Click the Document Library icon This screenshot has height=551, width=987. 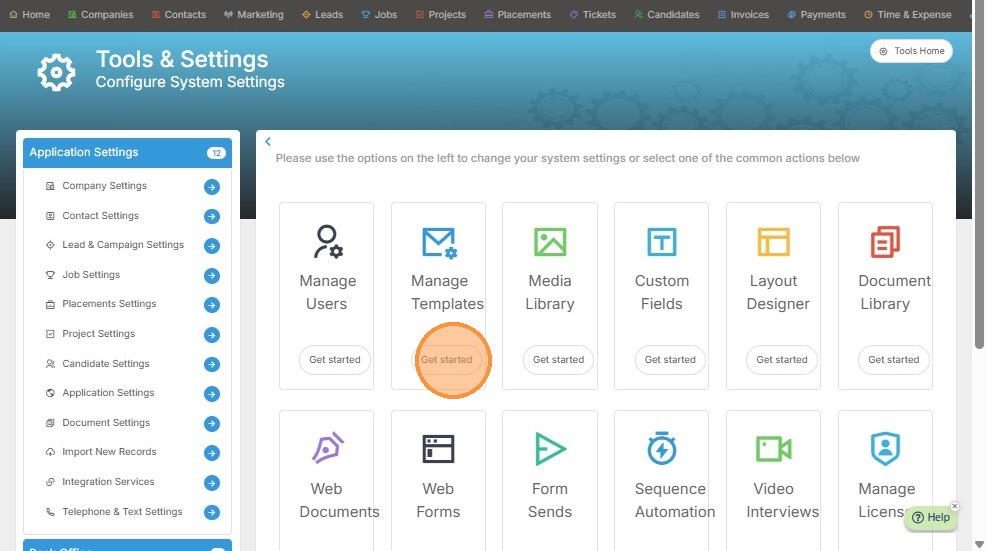tap(885, 242)
